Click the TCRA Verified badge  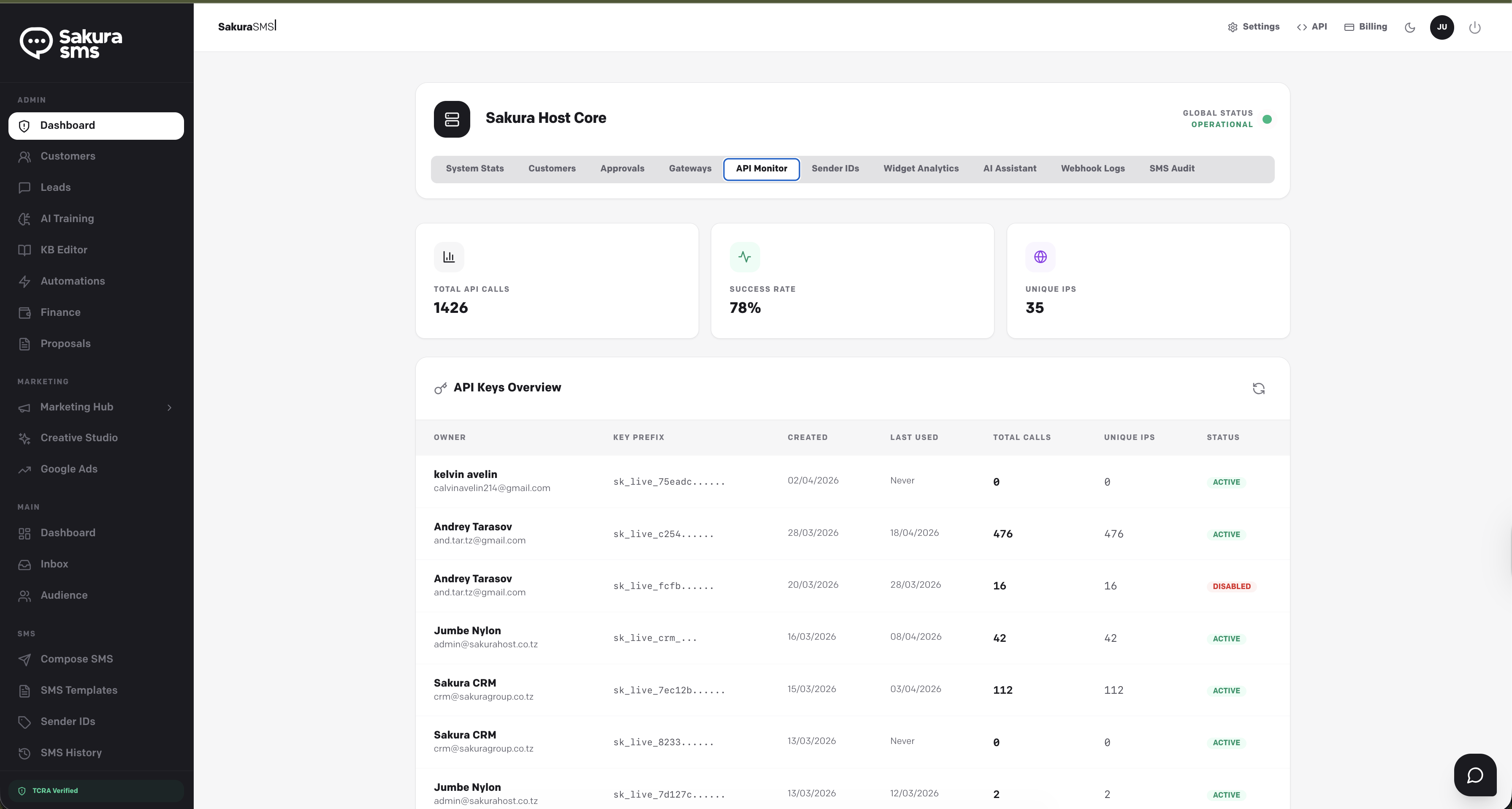point(96,791)
